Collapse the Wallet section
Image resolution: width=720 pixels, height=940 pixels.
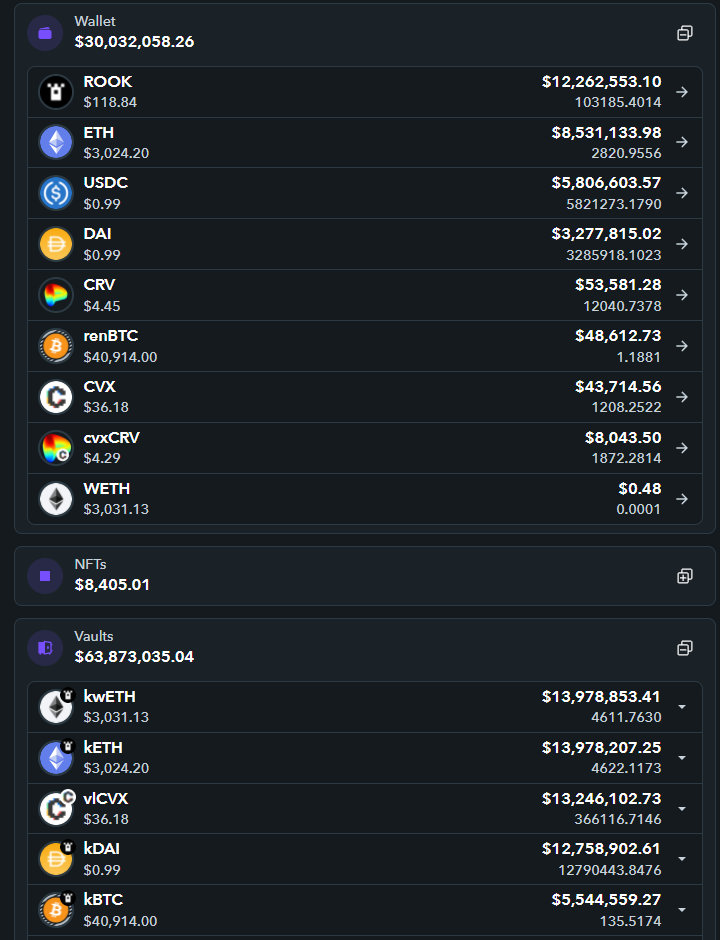(x=685, y=33)
